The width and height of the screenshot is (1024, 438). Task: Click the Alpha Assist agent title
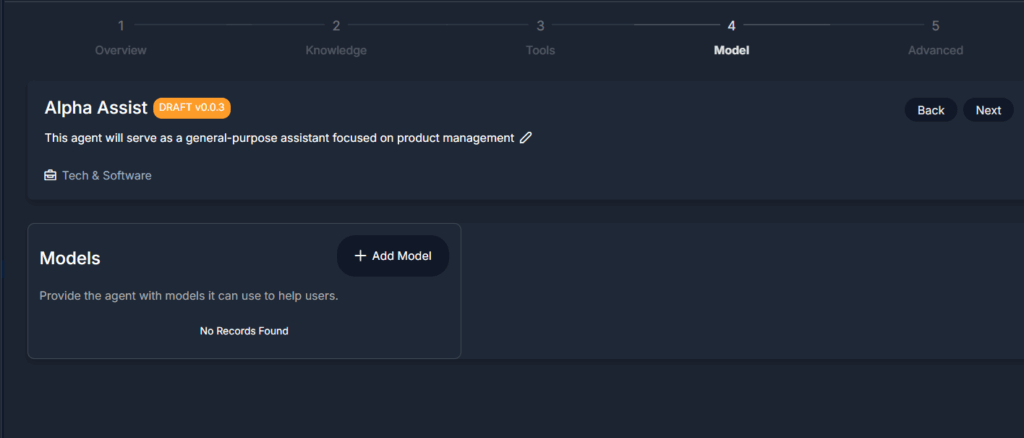coord(96,108)
